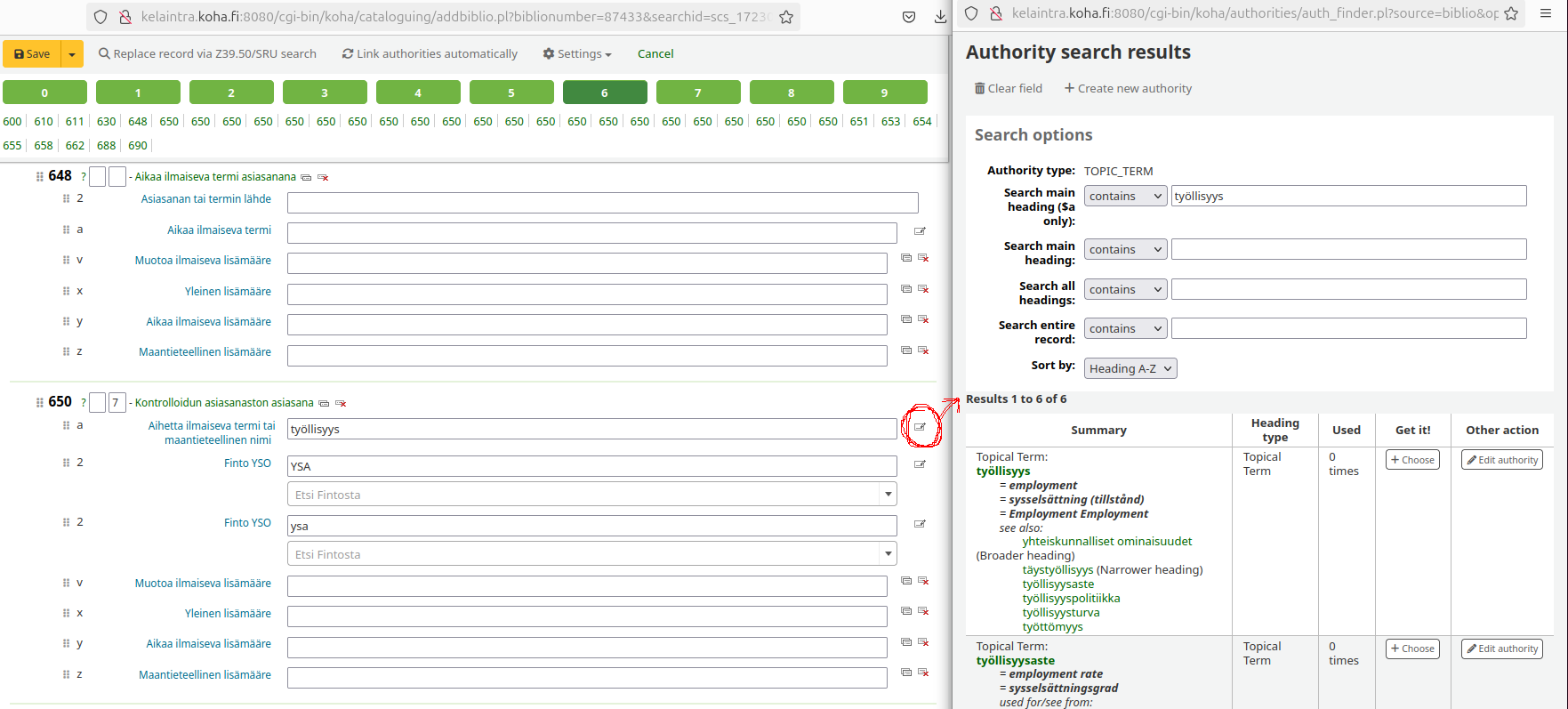This screenshot has height=709, width=1568.
Task: Open the first Etsi Fintosta combo box
Action: [x=591, y=495]
